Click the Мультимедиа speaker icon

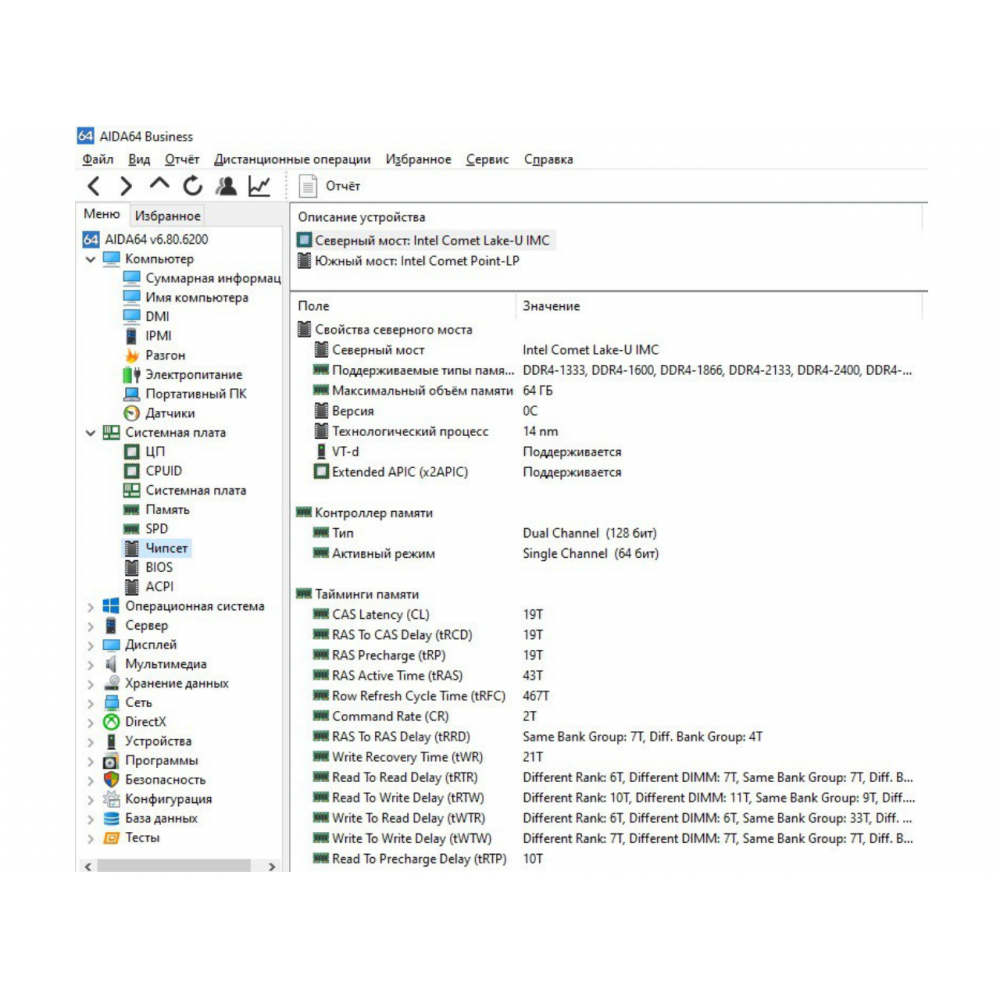(x=112, y=664)
